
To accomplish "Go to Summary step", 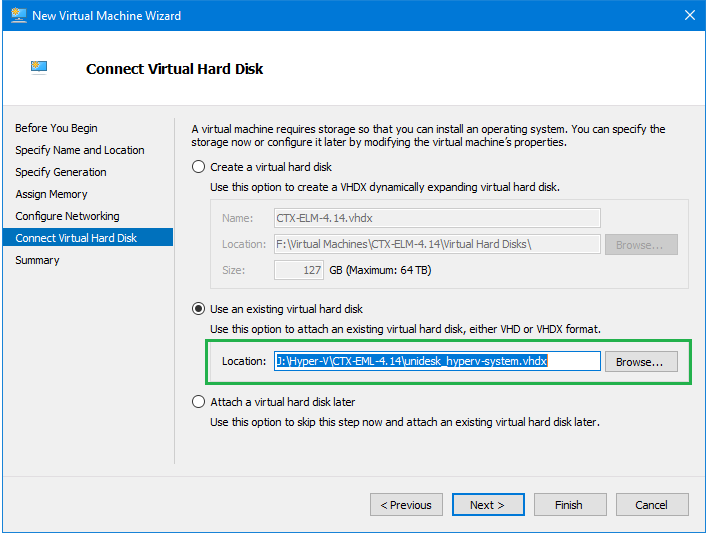I will coord(37,260).
